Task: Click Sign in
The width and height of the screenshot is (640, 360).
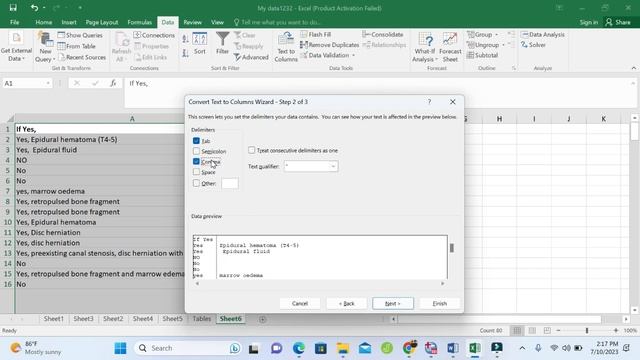Action: tap(589, 22)
